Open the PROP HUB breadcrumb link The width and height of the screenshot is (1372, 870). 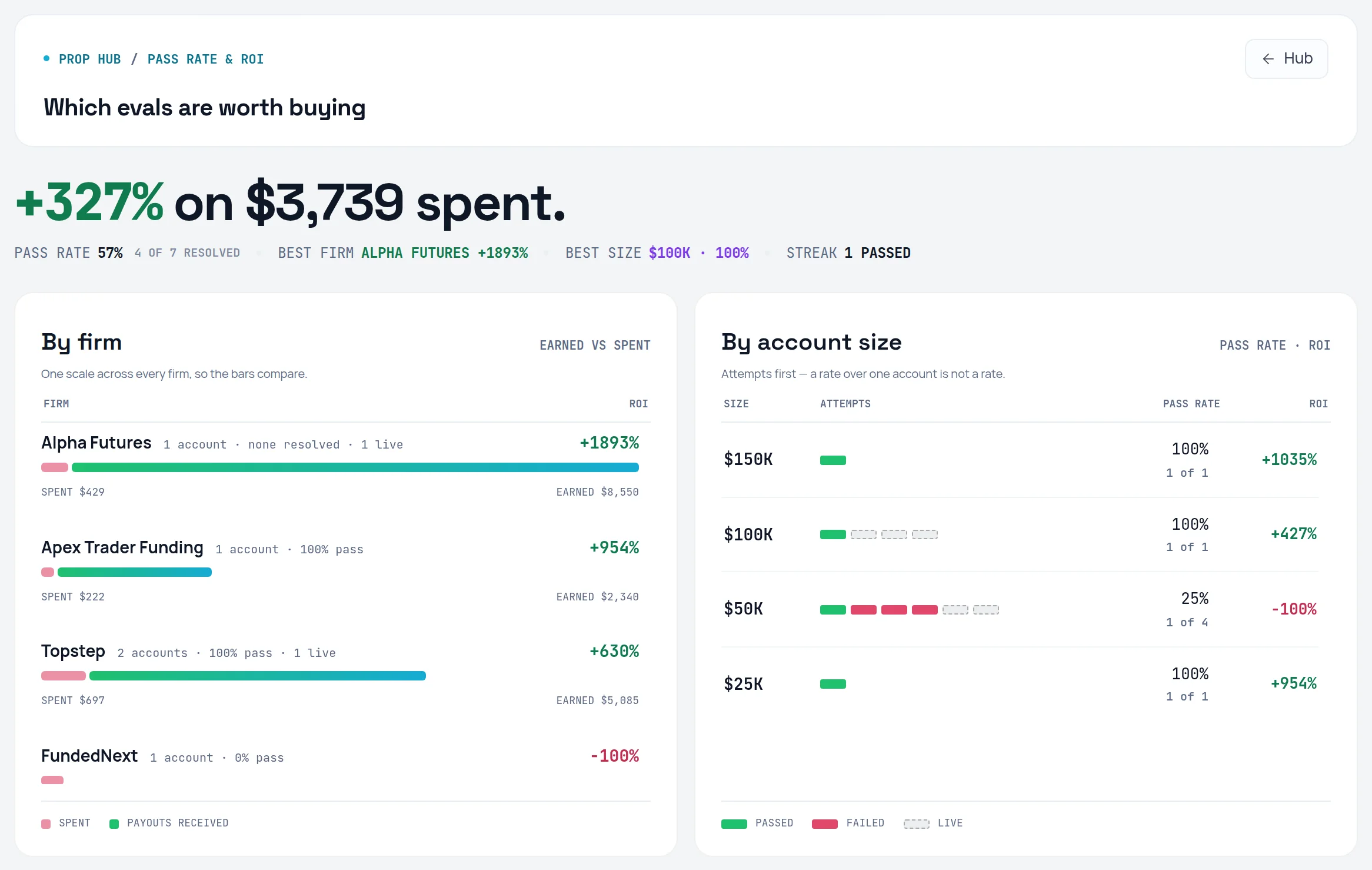pyautogui.click(x=89, y=59)
